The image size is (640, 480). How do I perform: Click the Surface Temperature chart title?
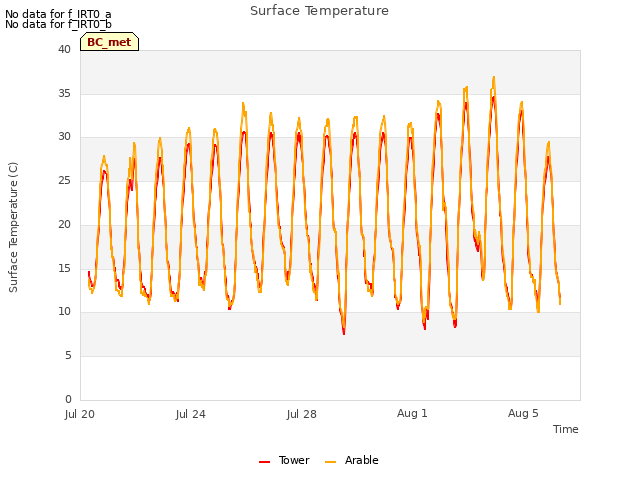tap(320, 11)
